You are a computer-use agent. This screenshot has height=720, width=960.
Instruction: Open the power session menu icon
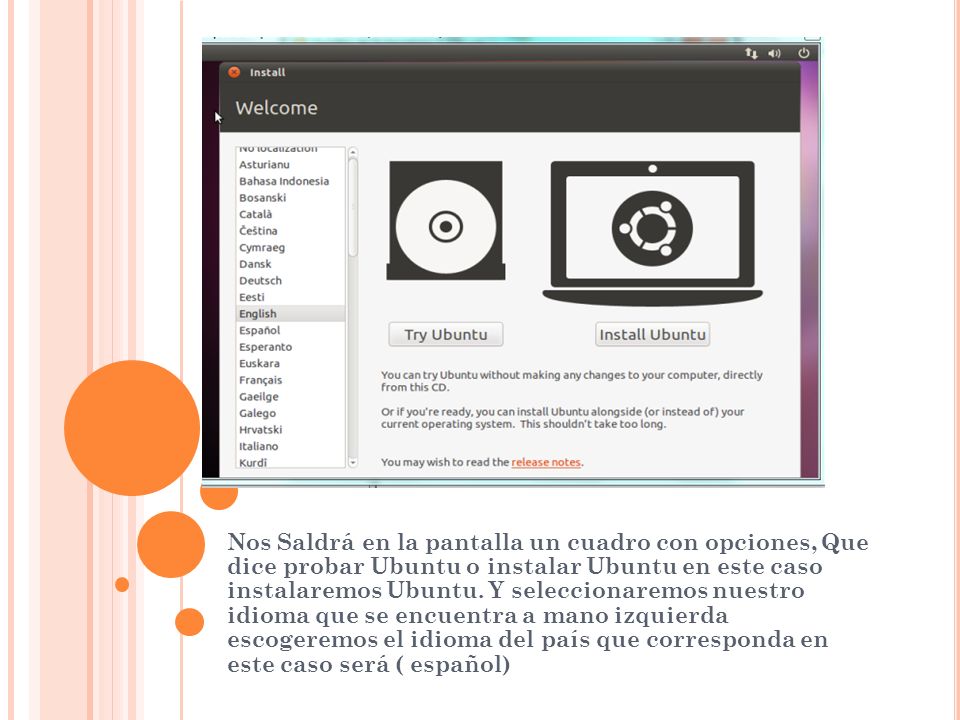pos(804,53)
